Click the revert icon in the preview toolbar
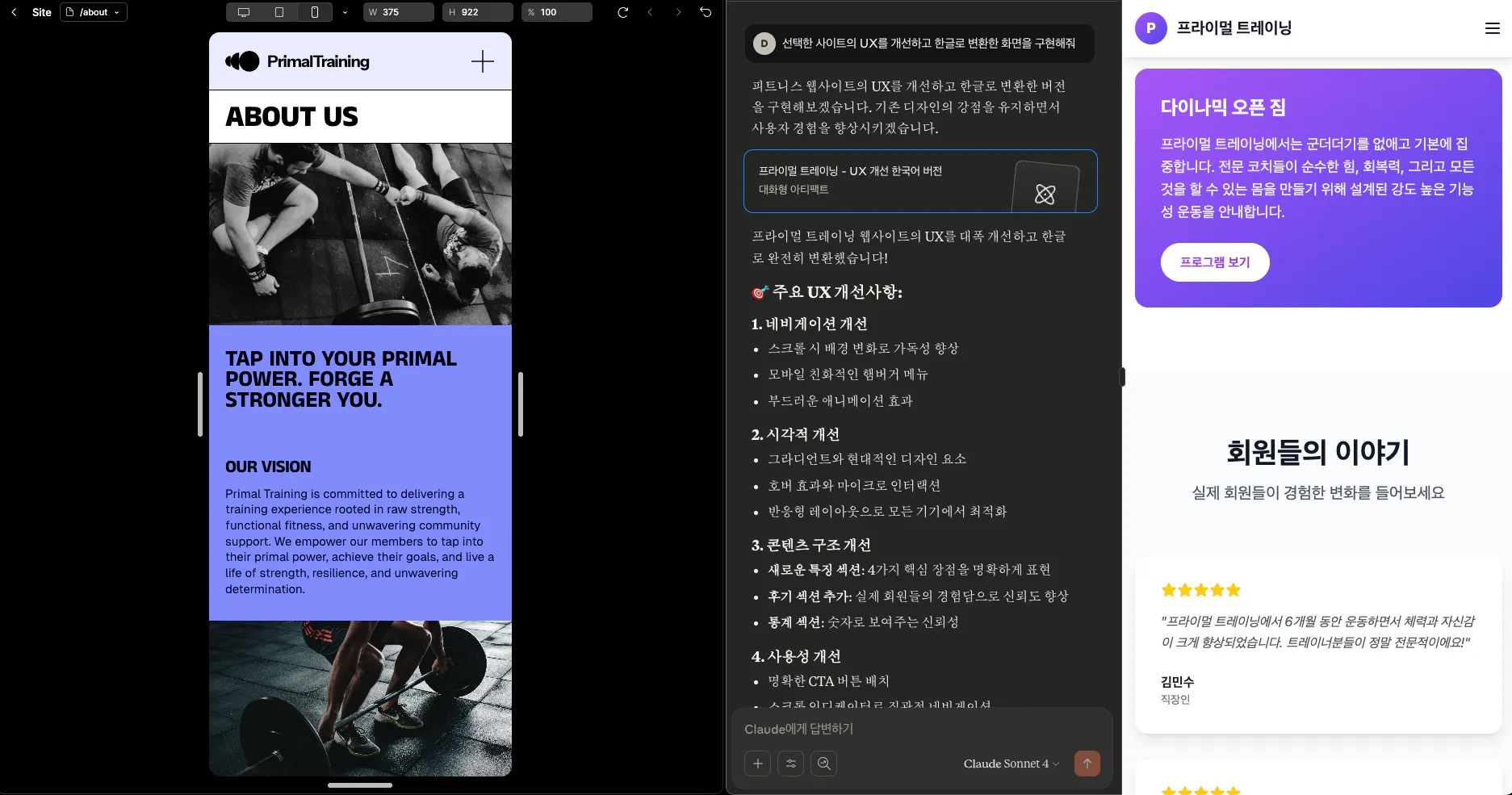Viewport: 1512px width, 795px height. tap(706, 12)
